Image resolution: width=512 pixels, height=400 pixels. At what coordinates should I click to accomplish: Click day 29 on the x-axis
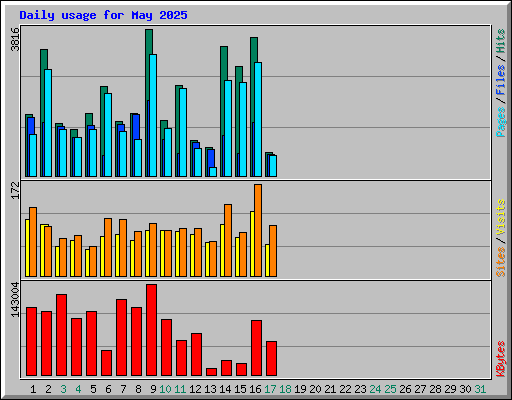pyautogui.click(x=450, y=389)
